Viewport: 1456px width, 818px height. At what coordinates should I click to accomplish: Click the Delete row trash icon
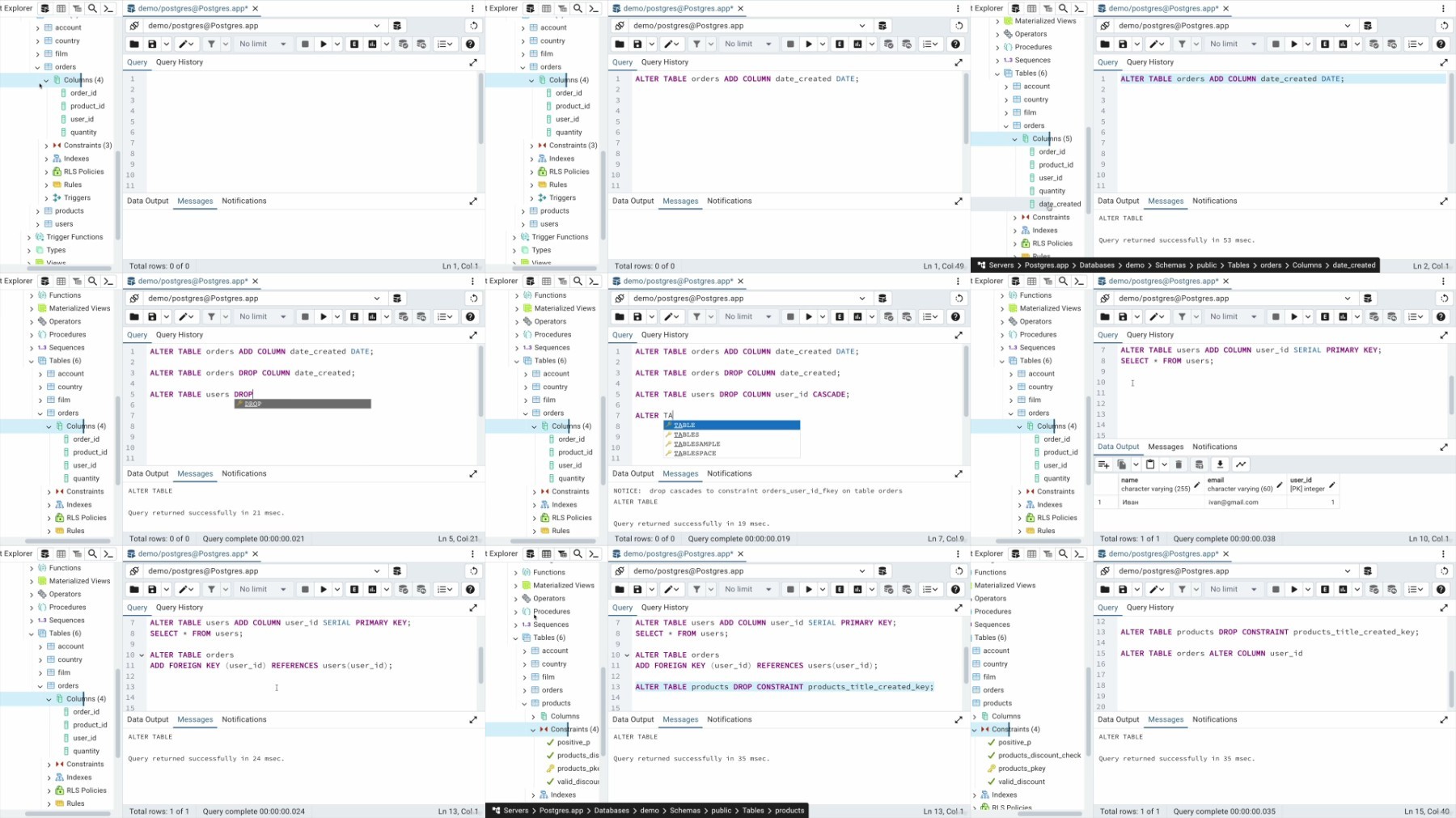tap(1179, 464)
